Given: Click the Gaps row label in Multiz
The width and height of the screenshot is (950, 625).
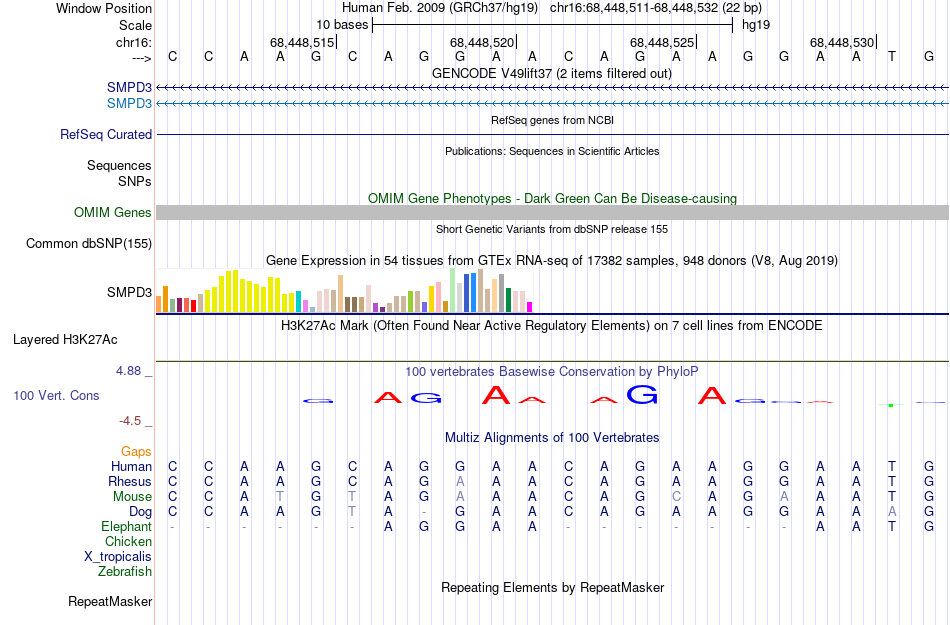Looking at the screenshot, I should [x=136, y=451].
